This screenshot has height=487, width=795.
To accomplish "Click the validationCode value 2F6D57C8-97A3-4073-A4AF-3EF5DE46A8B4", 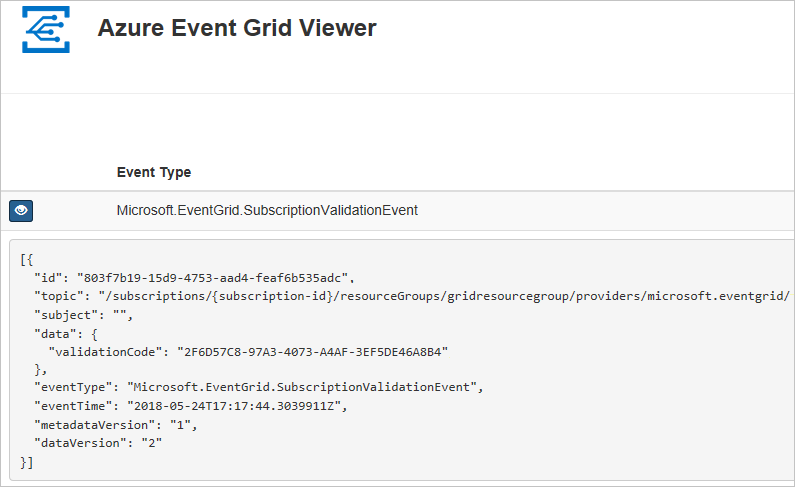I will coord(312,352).
